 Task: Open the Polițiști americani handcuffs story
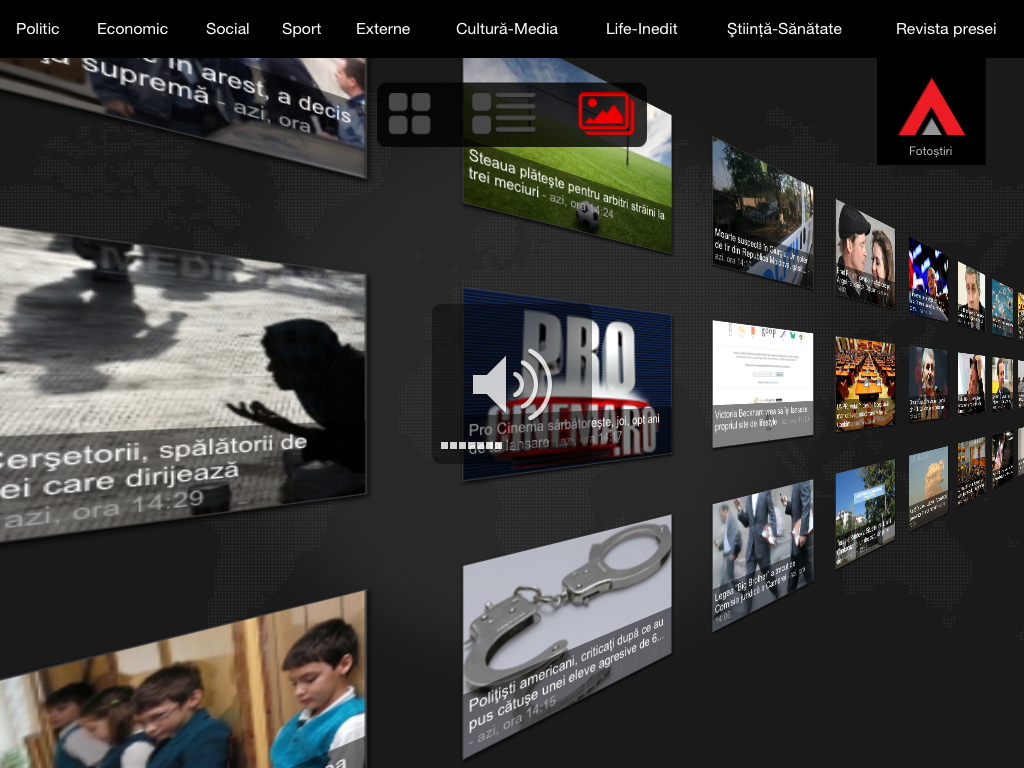coord(567,637)
